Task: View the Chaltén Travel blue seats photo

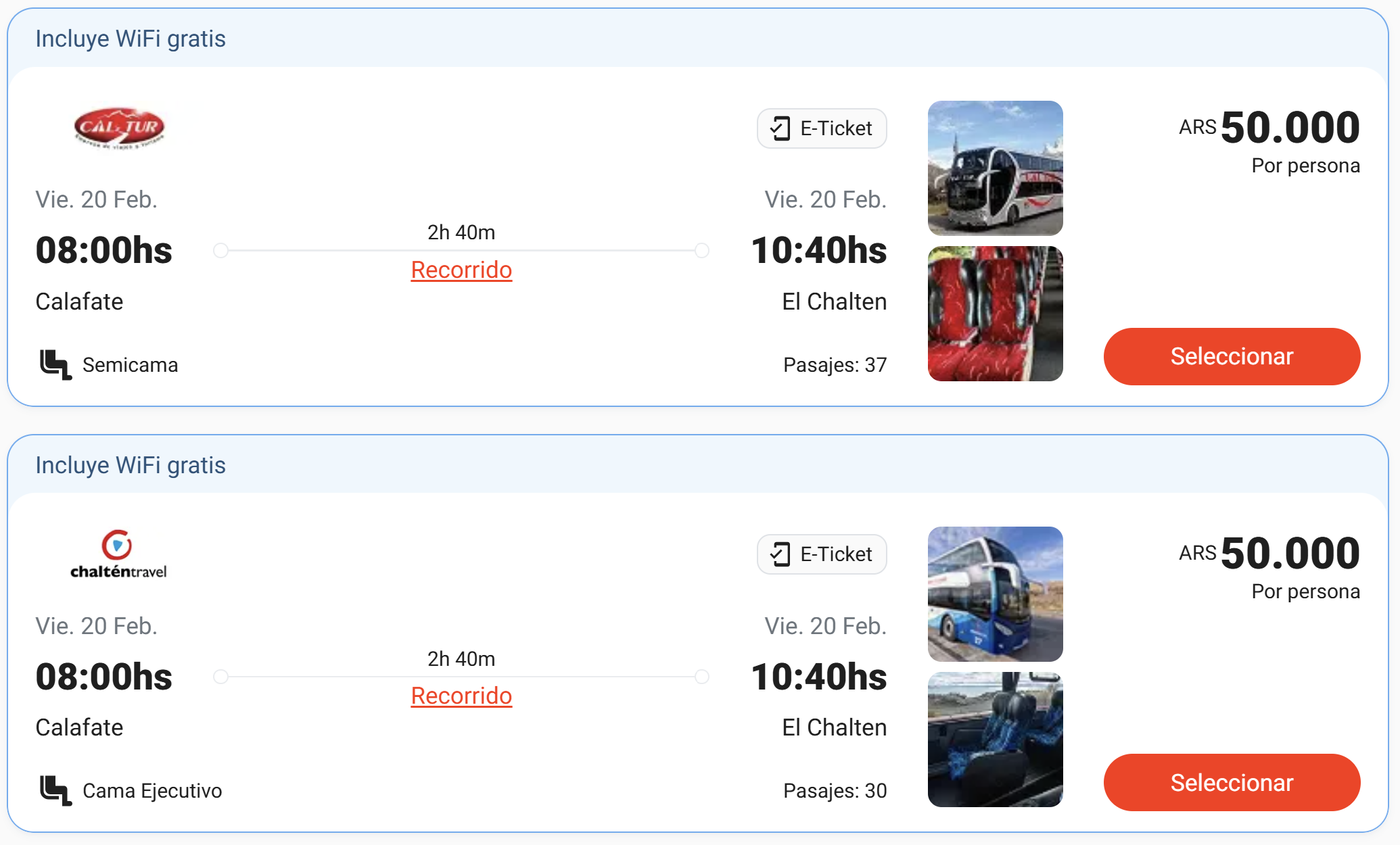Action: coord(995,740)
